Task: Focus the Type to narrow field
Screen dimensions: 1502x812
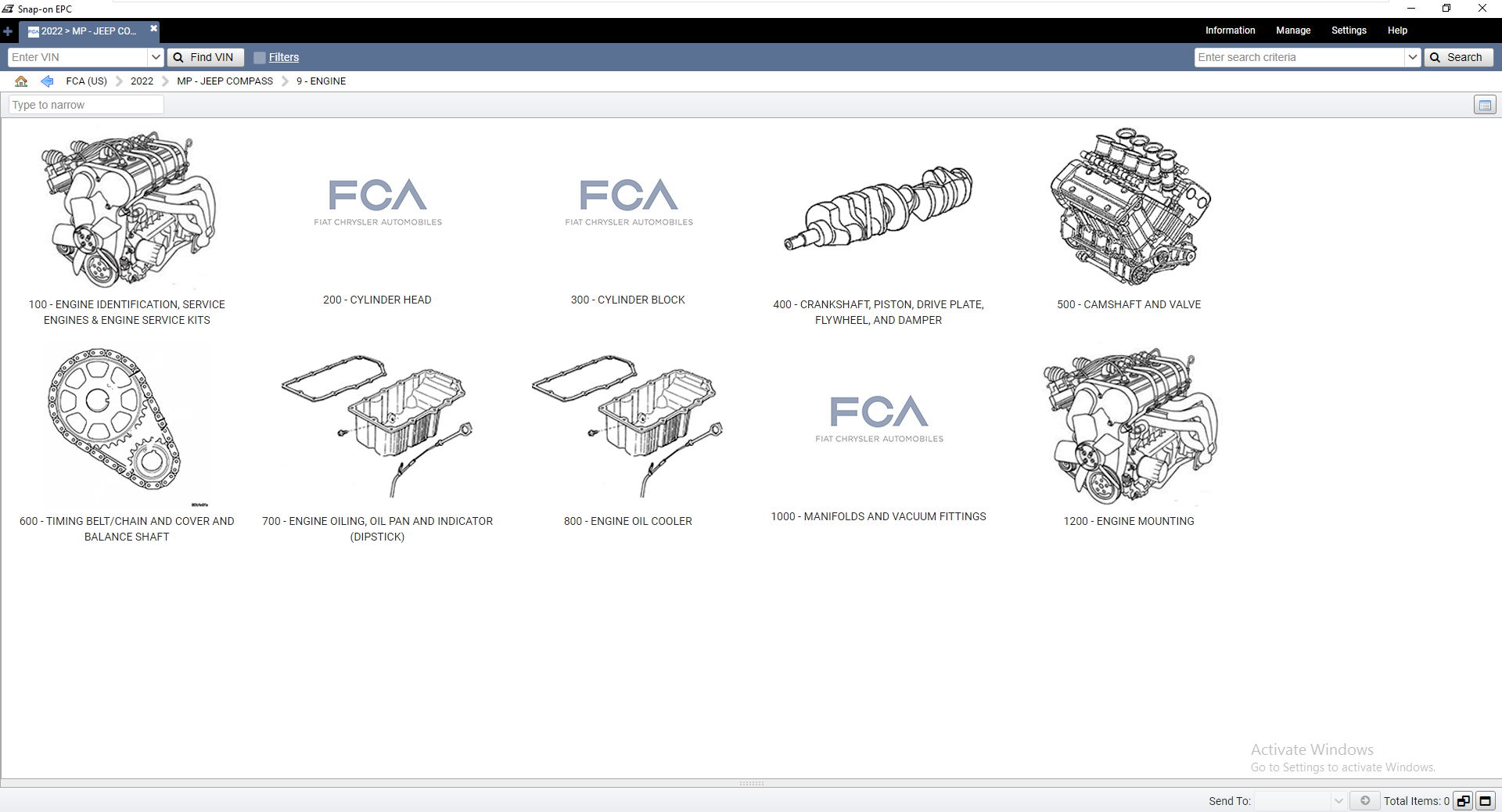Action: point(86,105)
